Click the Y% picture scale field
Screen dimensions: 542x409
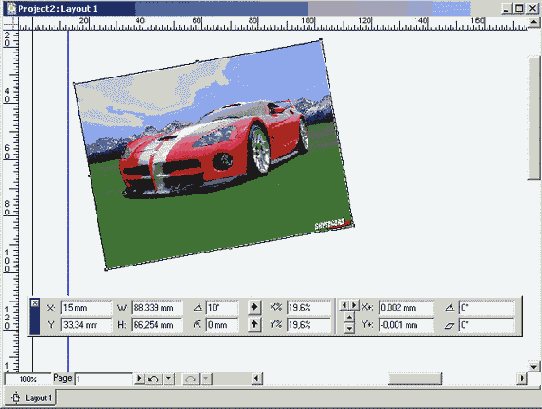(x=309, y=325)
